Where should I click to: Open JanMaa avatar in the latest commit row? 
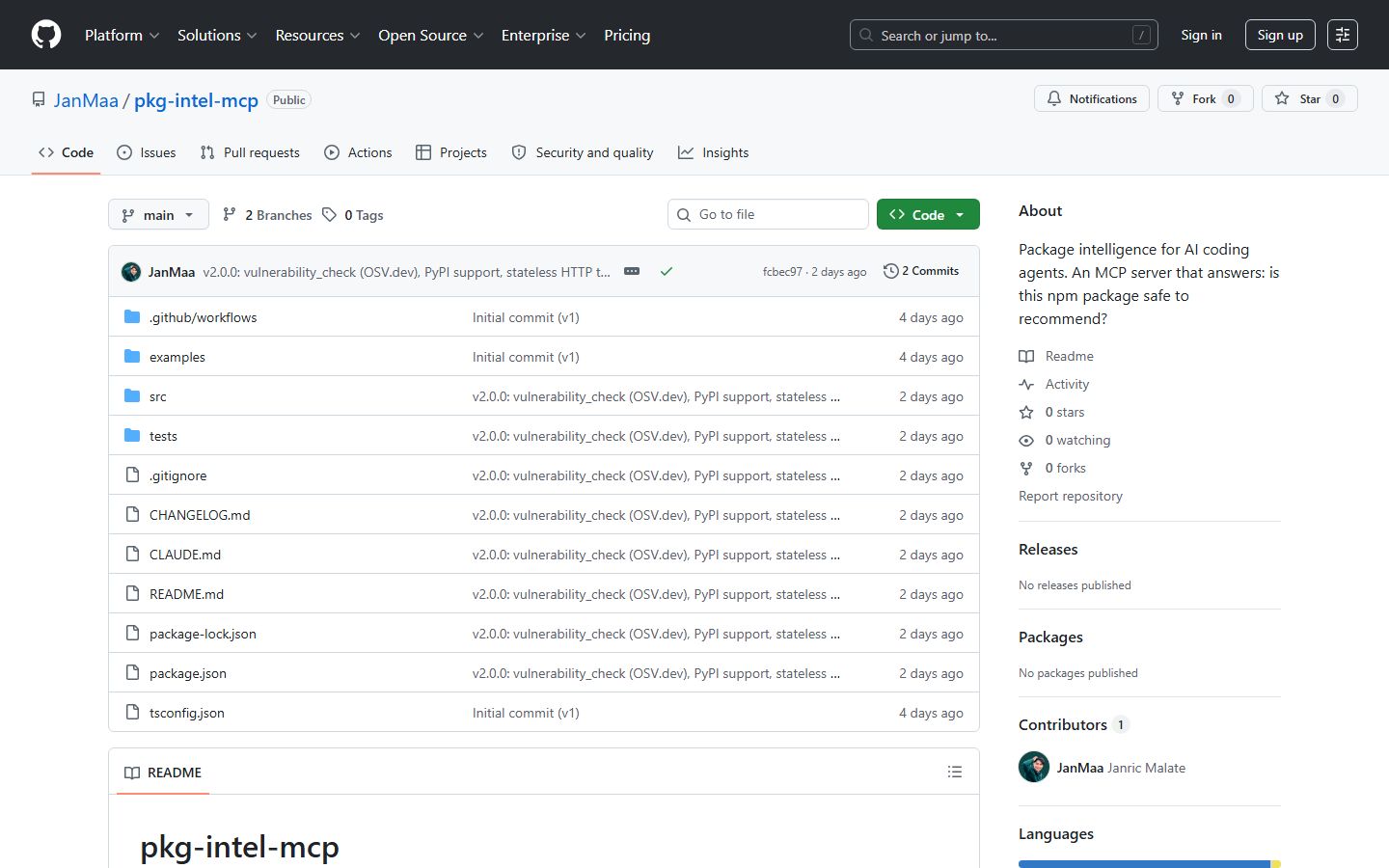[131, 272]
